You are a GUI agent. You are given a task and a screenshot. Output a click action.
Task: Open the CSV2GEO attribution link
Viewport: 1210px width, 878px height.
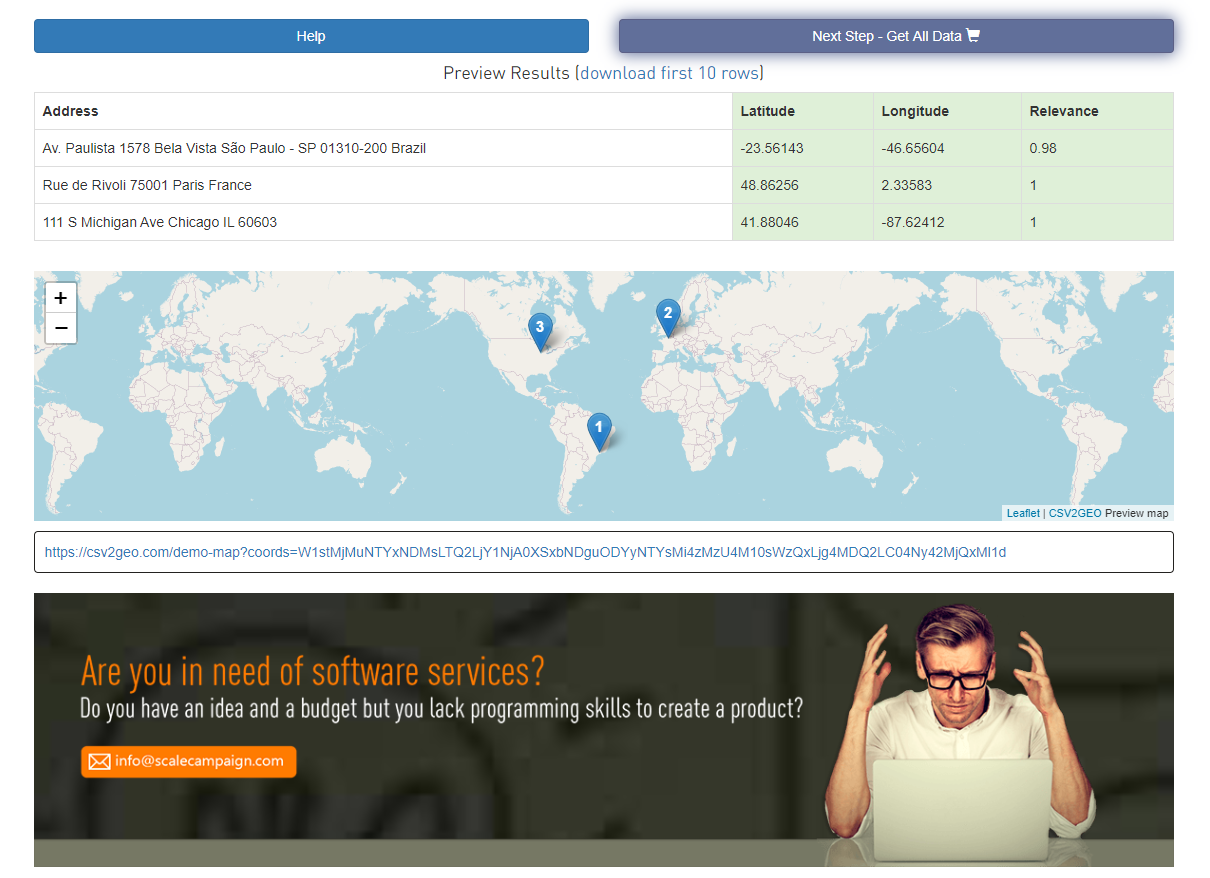click(x=1075, y=513)
